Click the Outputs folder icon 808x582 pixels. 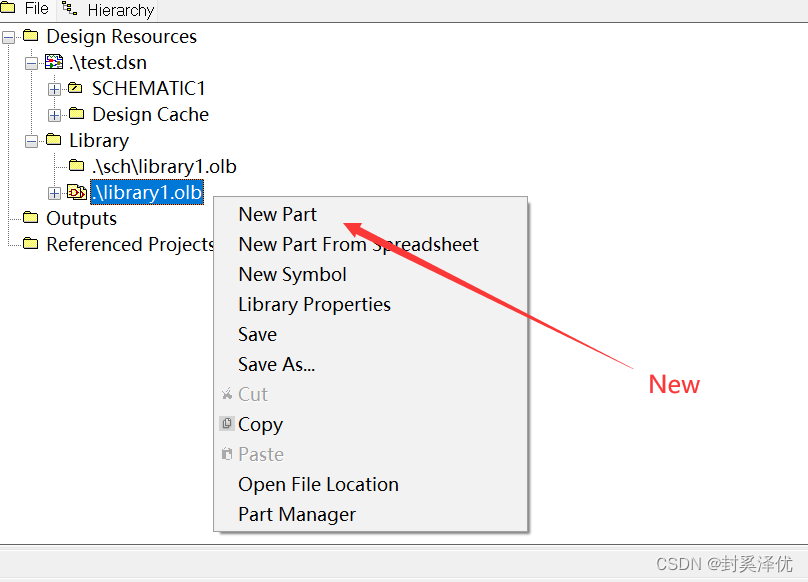pyautogui.click(x=31, y=218)
